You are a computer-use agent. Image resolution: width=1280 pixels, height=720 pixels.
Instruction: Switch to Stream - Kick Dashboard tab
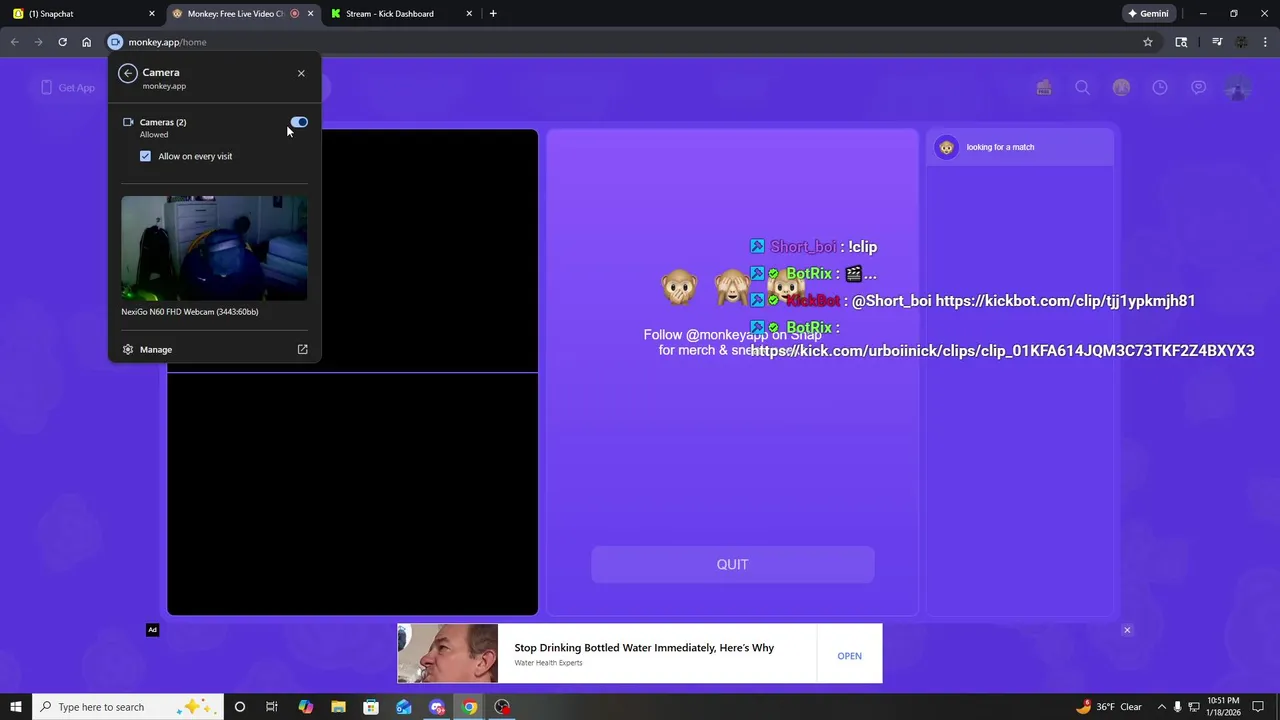(400, 14)
